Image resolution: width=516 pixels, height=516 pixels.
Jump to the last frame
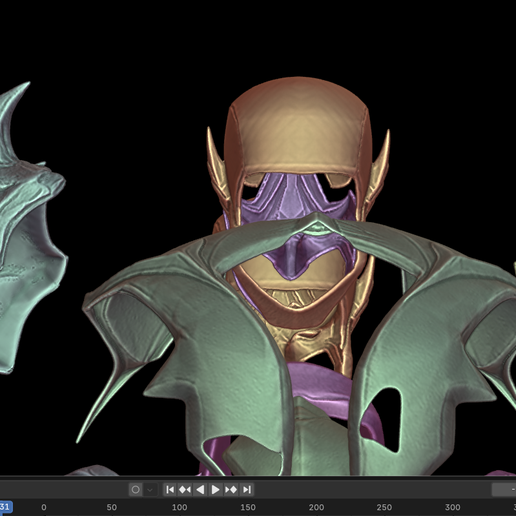(x=247, y=490)
